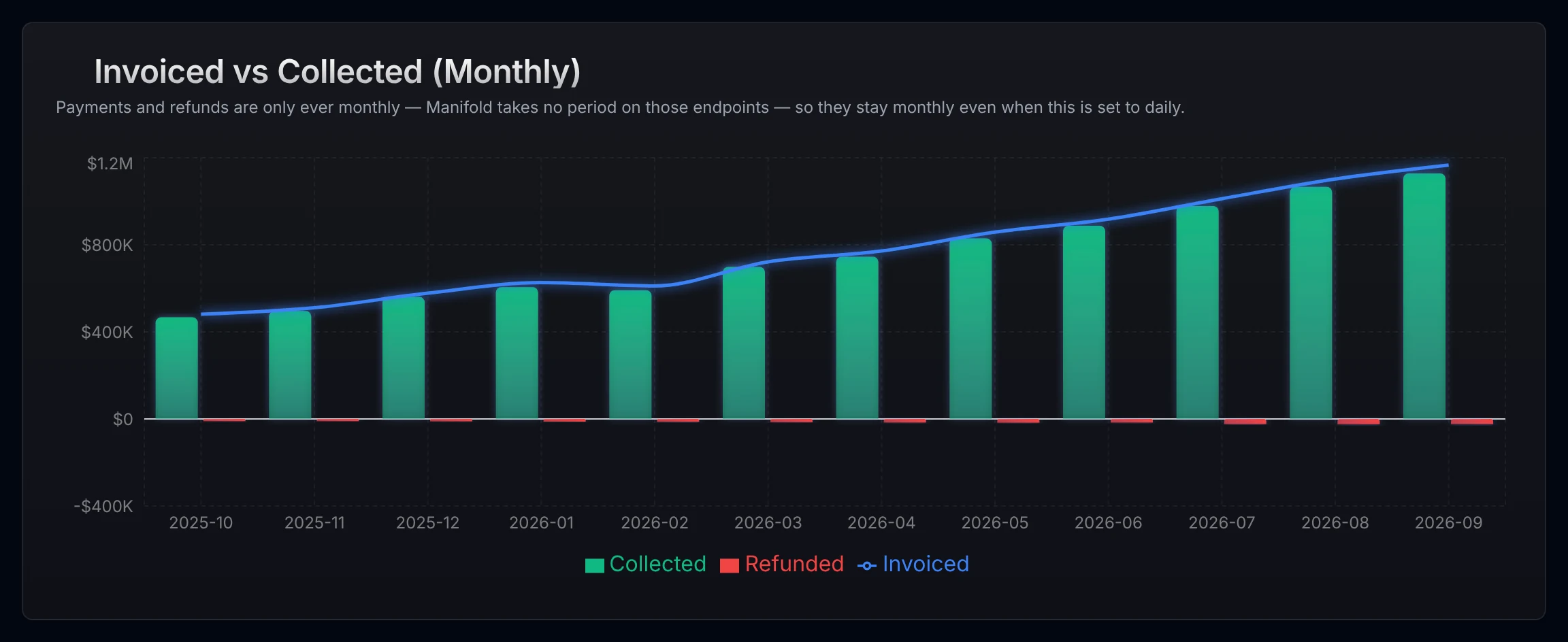
Task: Click the blue Invoiced line marker icon
Action: 867,566
